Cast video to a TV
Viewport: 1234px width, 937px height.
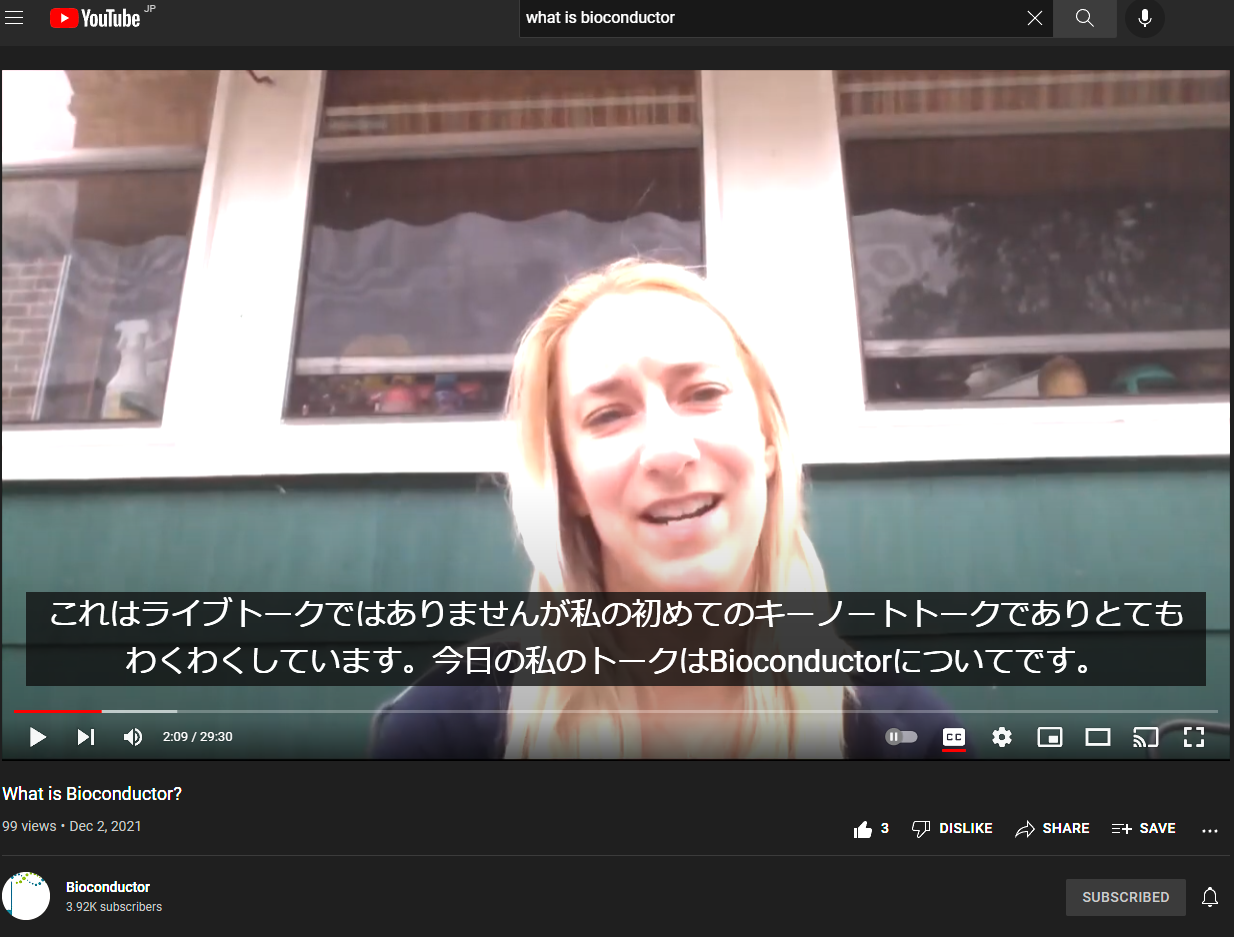[x=1145, y=737]
